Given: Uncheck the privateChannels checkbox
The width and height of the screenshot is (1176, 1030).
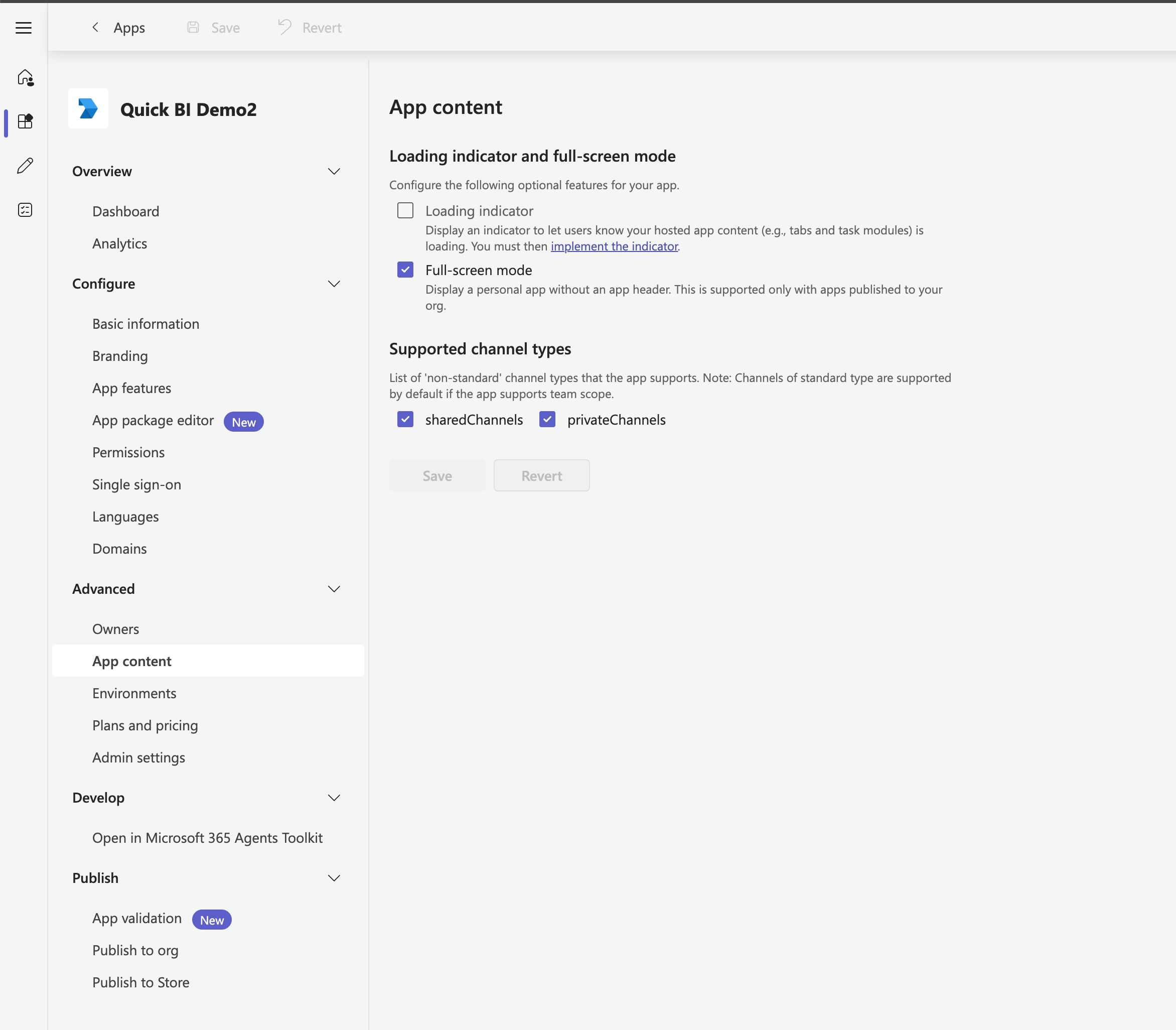Looking at the screenshot, I should (x=547, y=419).
